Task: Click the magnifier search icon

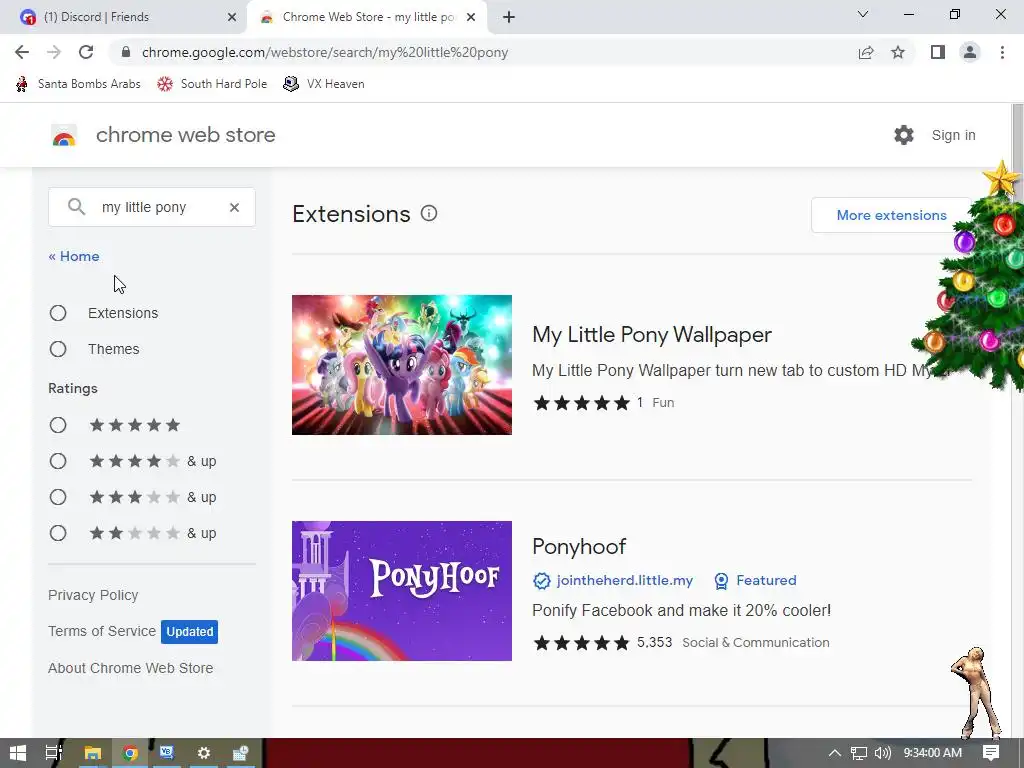Action: coord(76,207)
